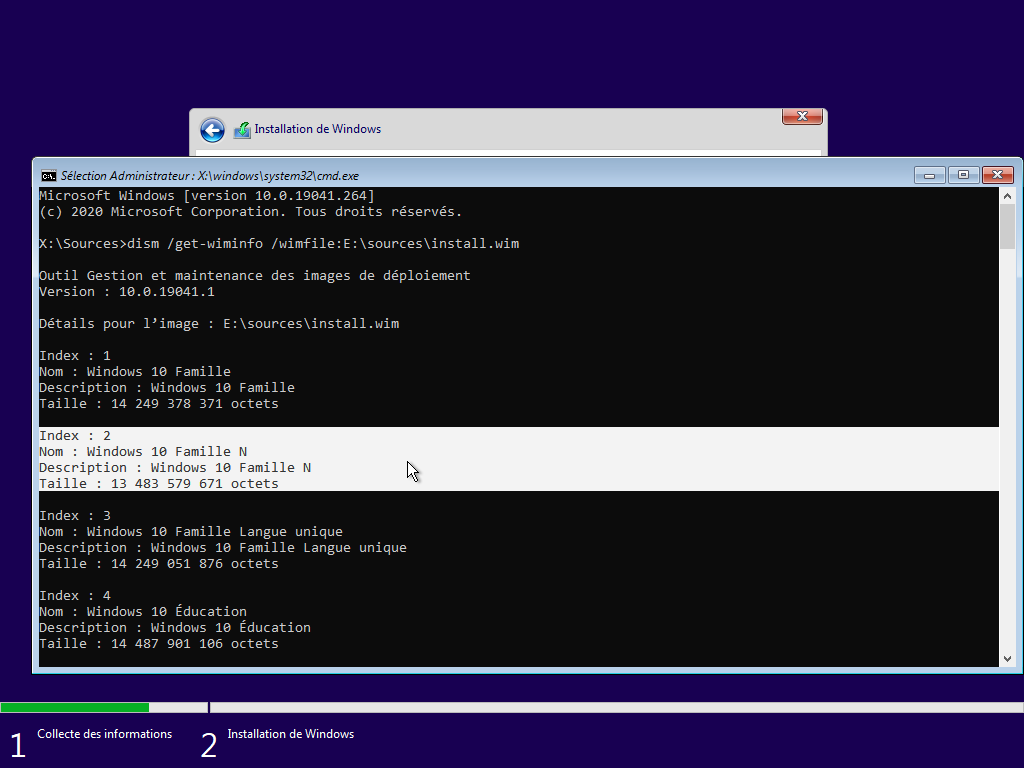Click the "Détails pour l'image" line
Screen dimensions: 1024x768
[x=219, y=323]
